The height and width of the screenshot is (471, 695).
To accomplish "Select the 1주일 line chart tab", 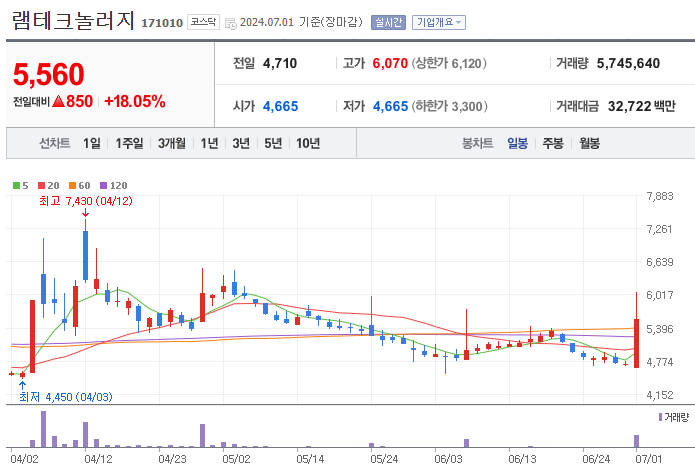I will point(129,143).
